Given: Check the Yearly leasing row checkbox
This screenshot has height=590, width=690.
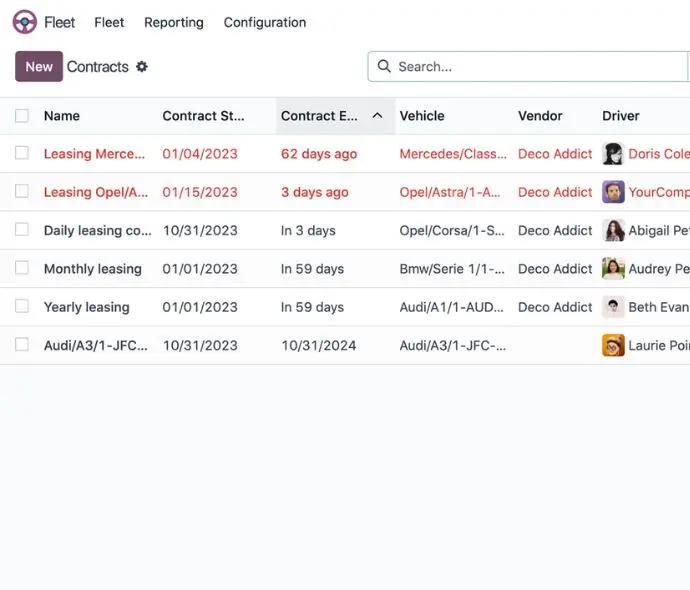Looking at the screenshot, I should click(x=22, y=306).
